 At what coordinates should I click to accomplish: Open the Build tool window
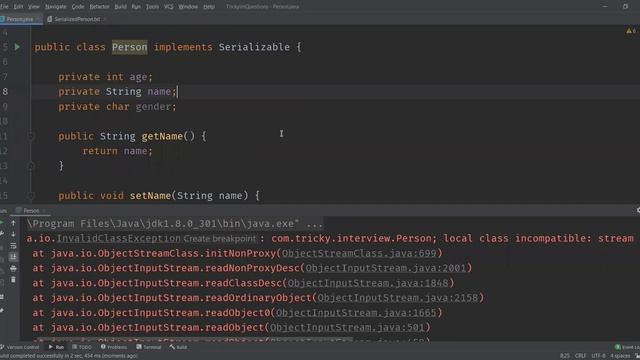pos(178,347)
